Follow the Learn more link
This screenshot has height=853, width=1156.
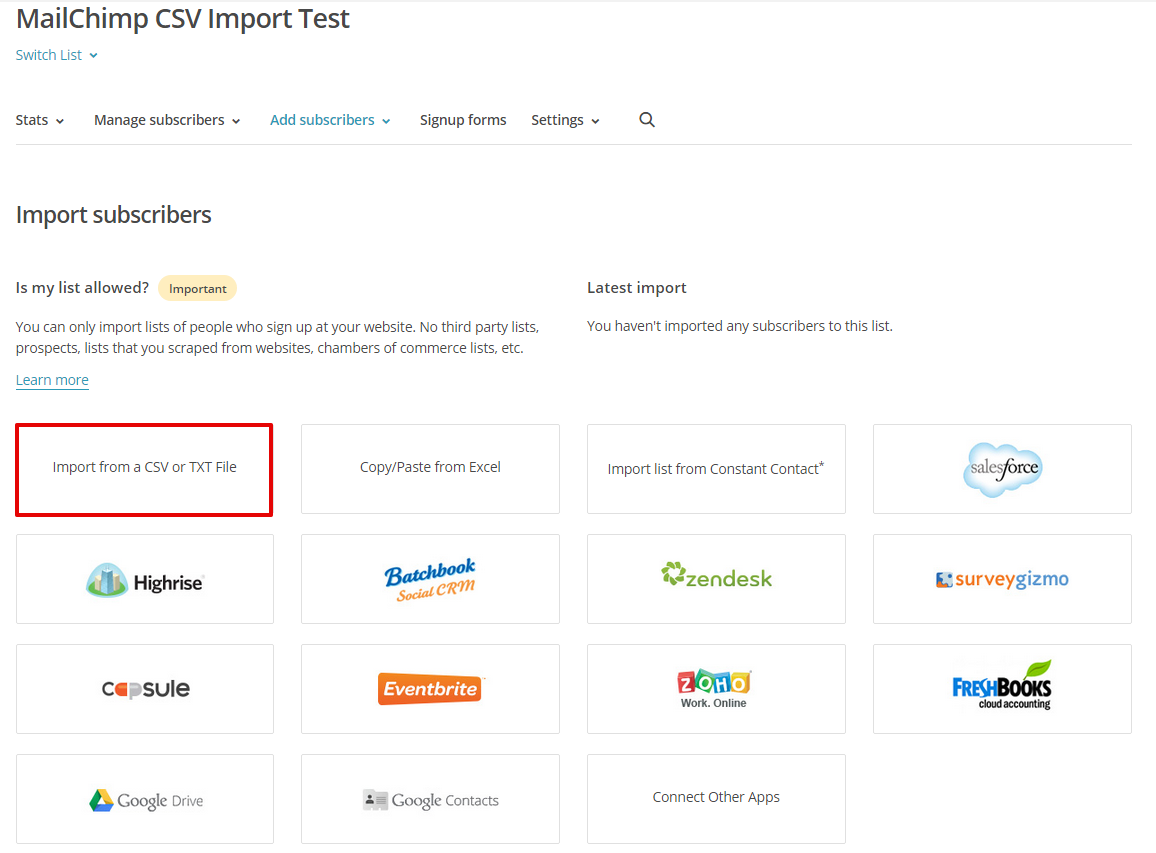click(x=52, y=380)
